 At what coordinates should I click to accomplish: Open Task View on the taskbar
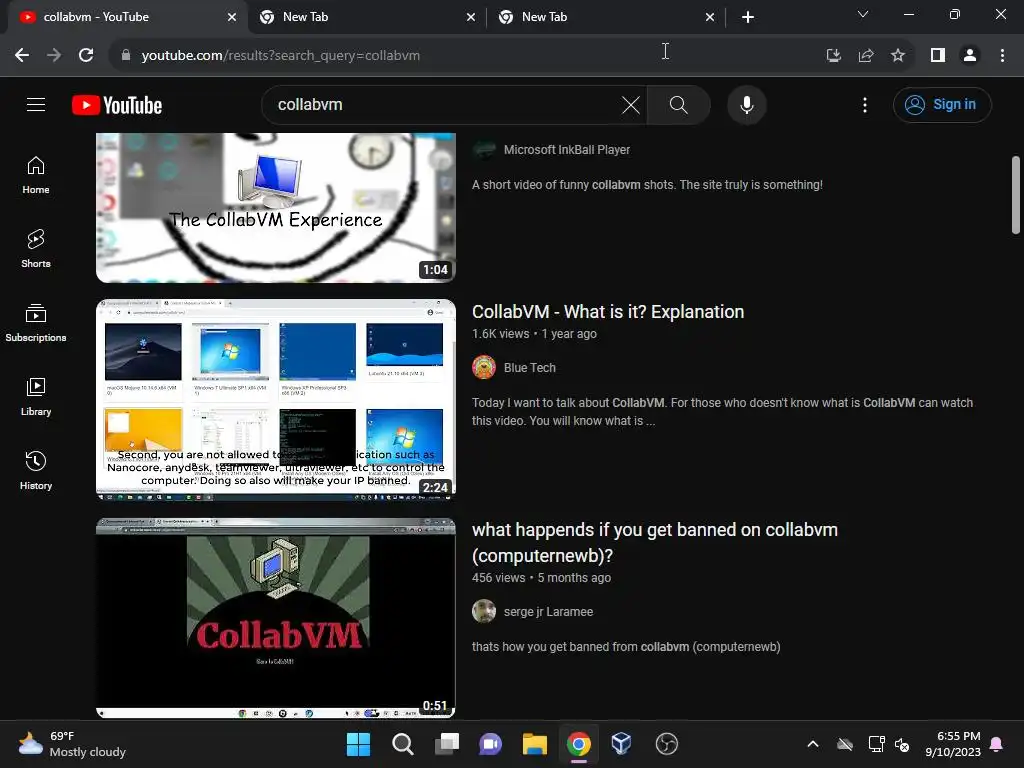(447, 744)
